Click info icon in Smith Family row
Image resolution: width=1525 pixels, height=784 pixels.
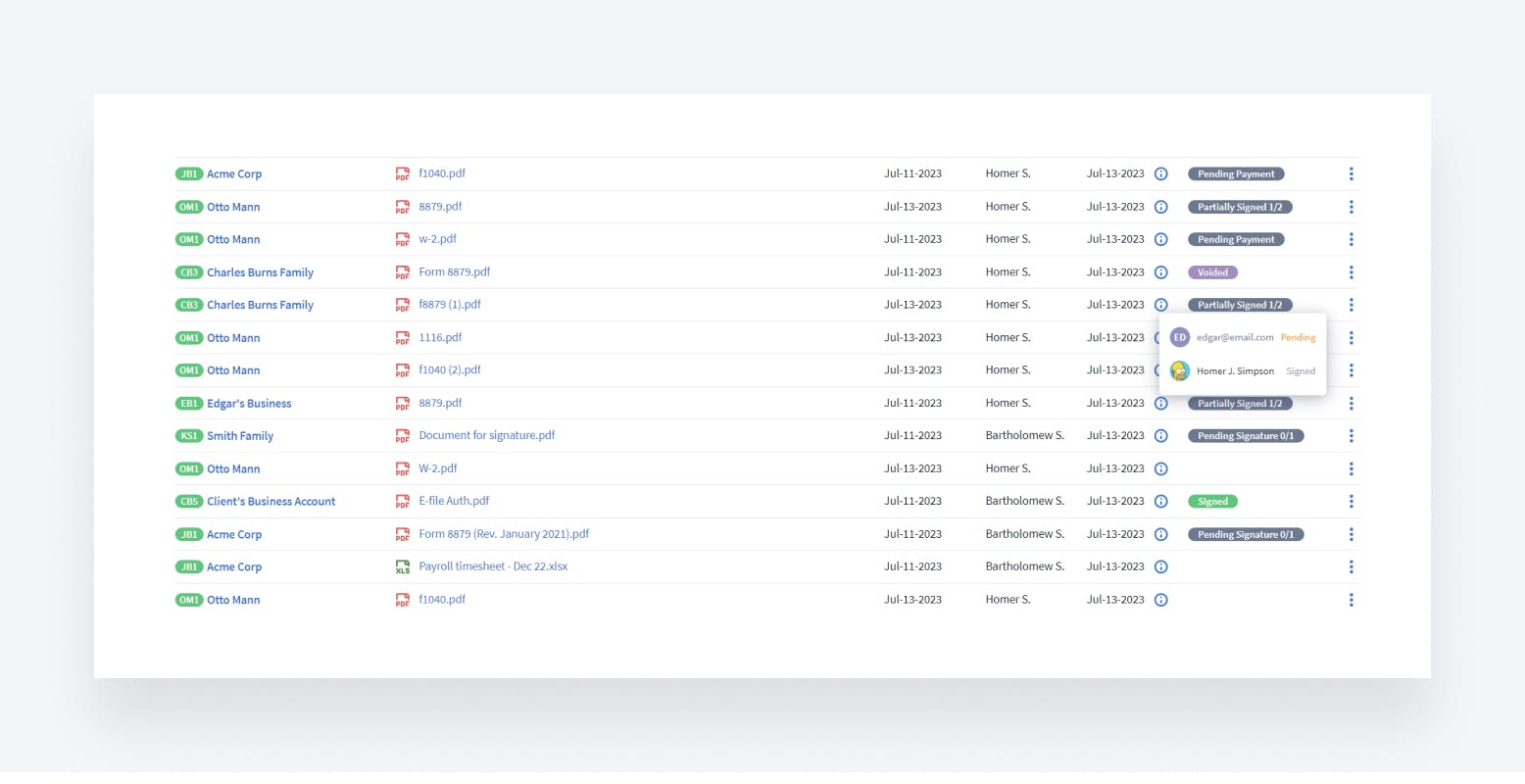click(1160, 436)
